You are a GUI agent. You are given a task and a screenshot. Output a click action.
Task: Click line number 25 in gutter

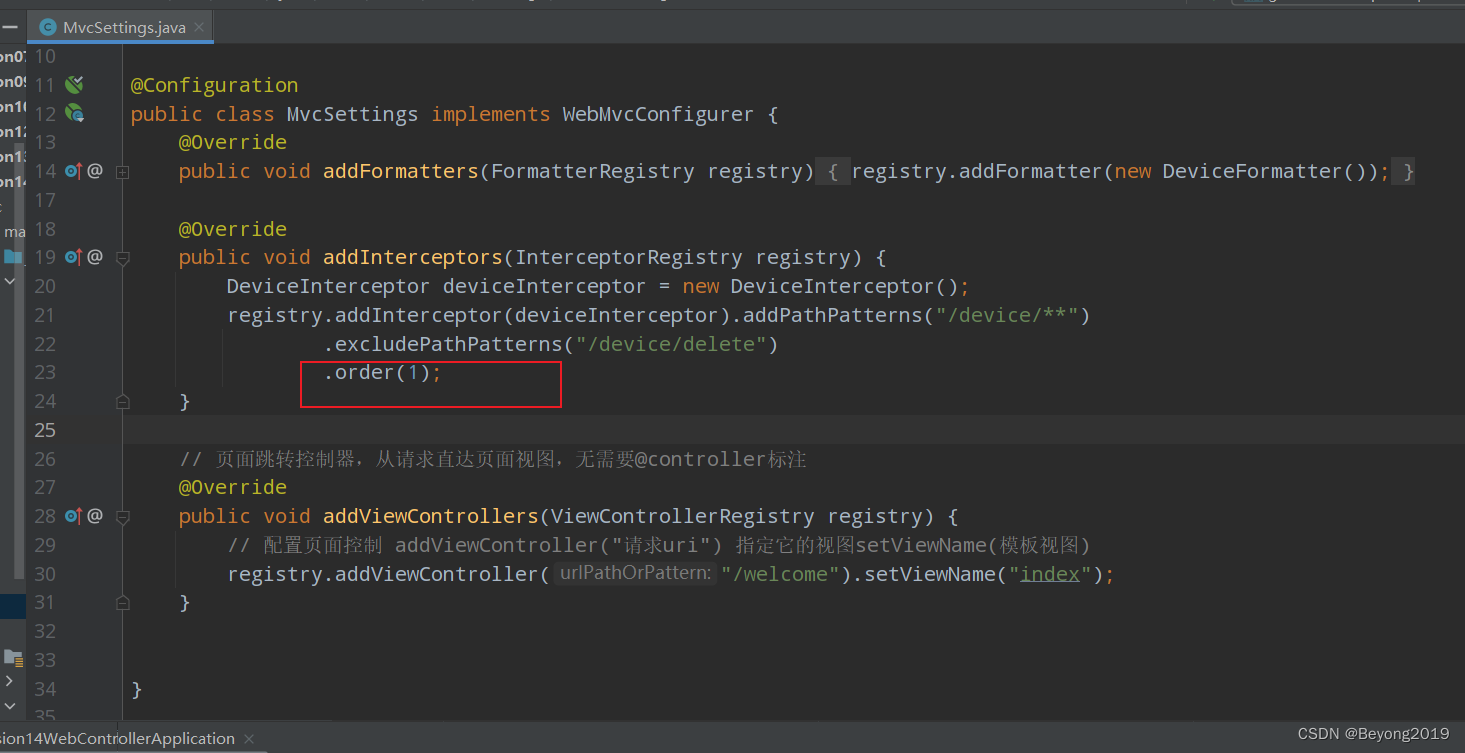pyautogui.click(x=45, y=430)
